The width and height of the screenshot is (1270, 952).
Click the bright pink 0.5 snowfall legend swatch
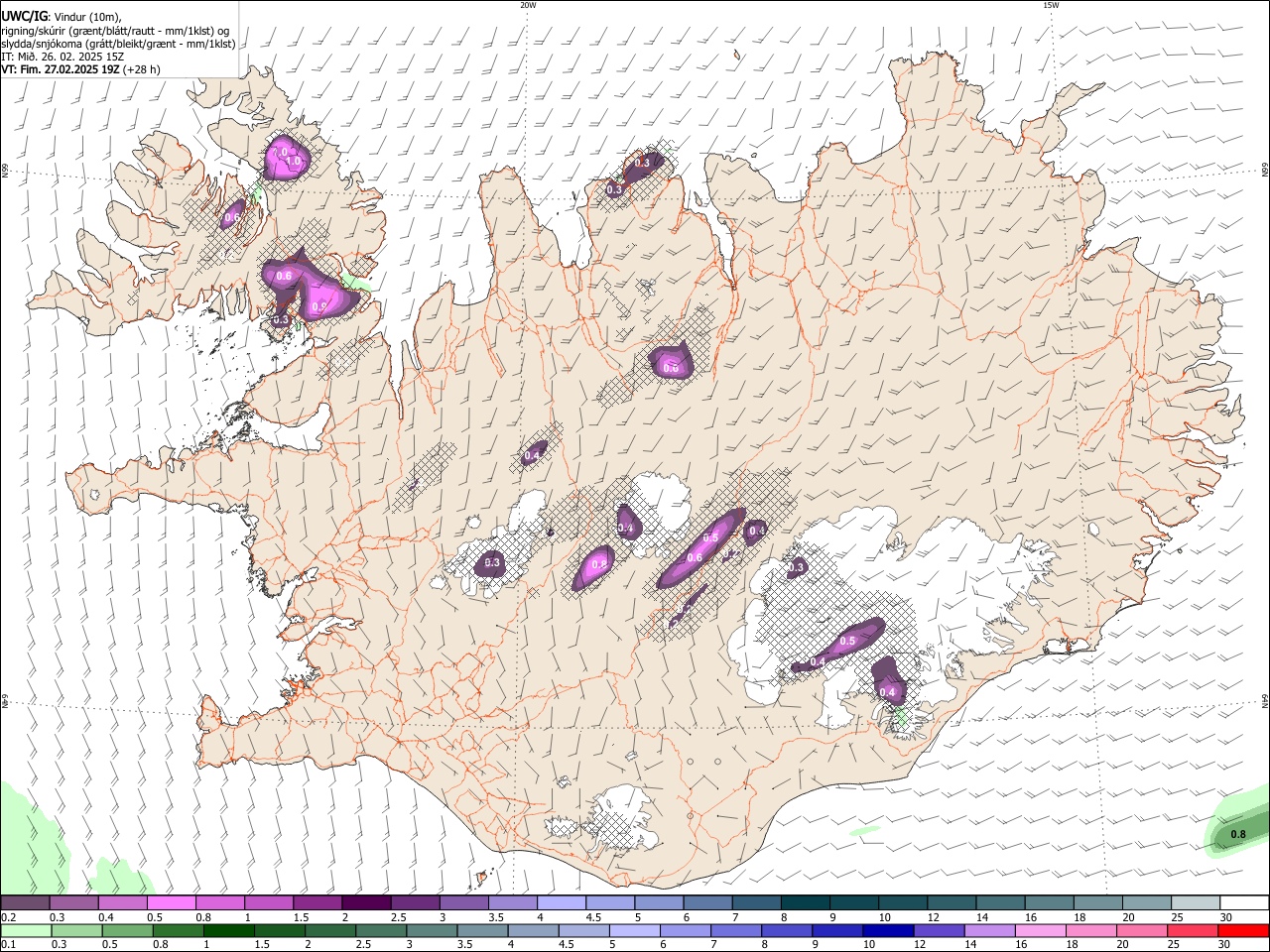pyautogui.click(x=171, y=902)
